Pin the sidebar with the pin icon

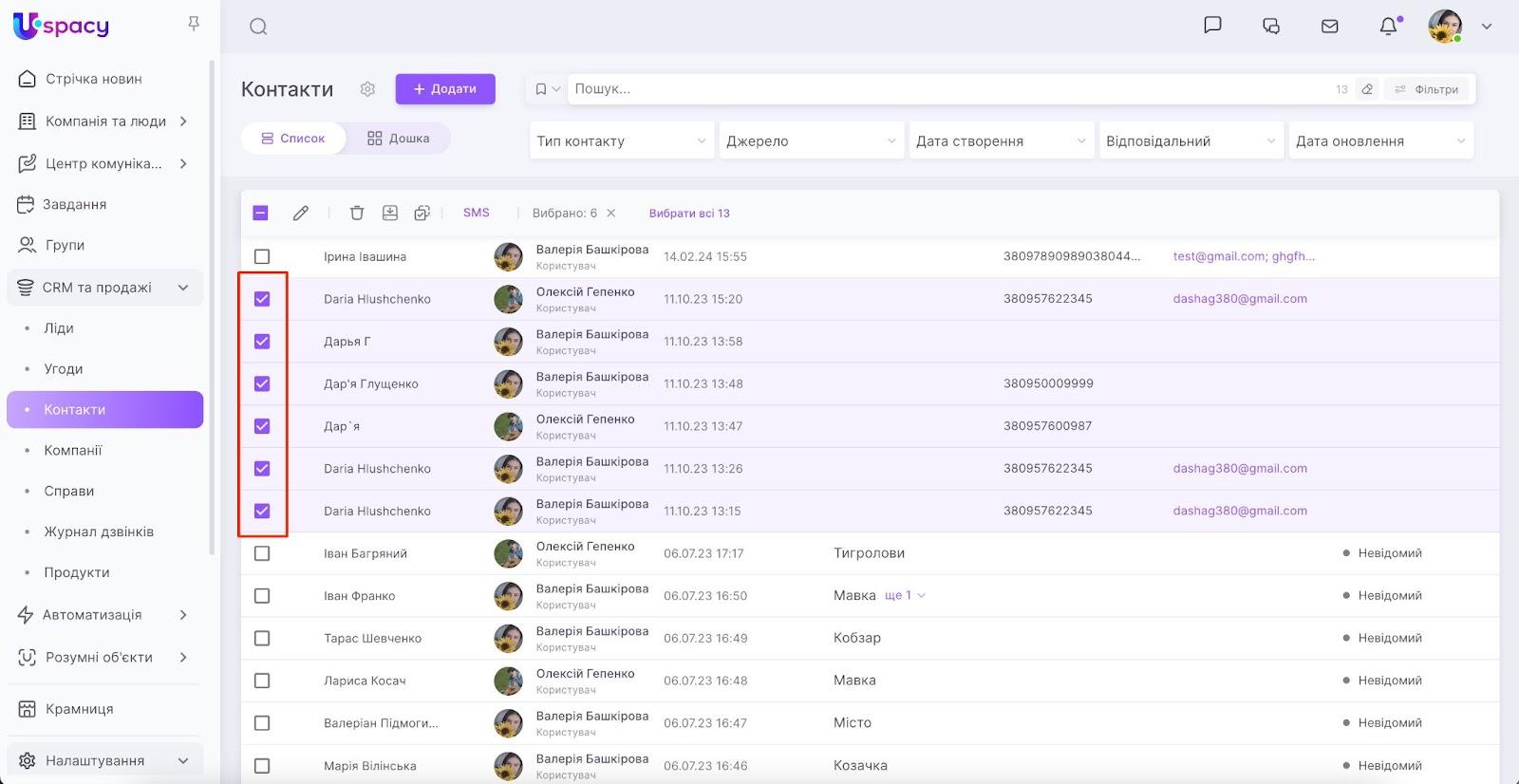tap(194, 24)
